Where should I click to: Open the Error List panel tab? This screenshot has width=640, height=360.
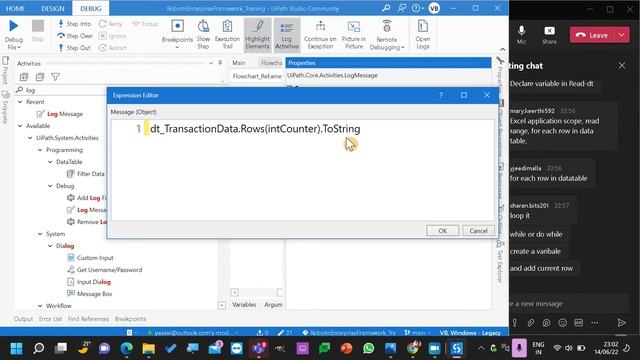(x=50, y=319)
